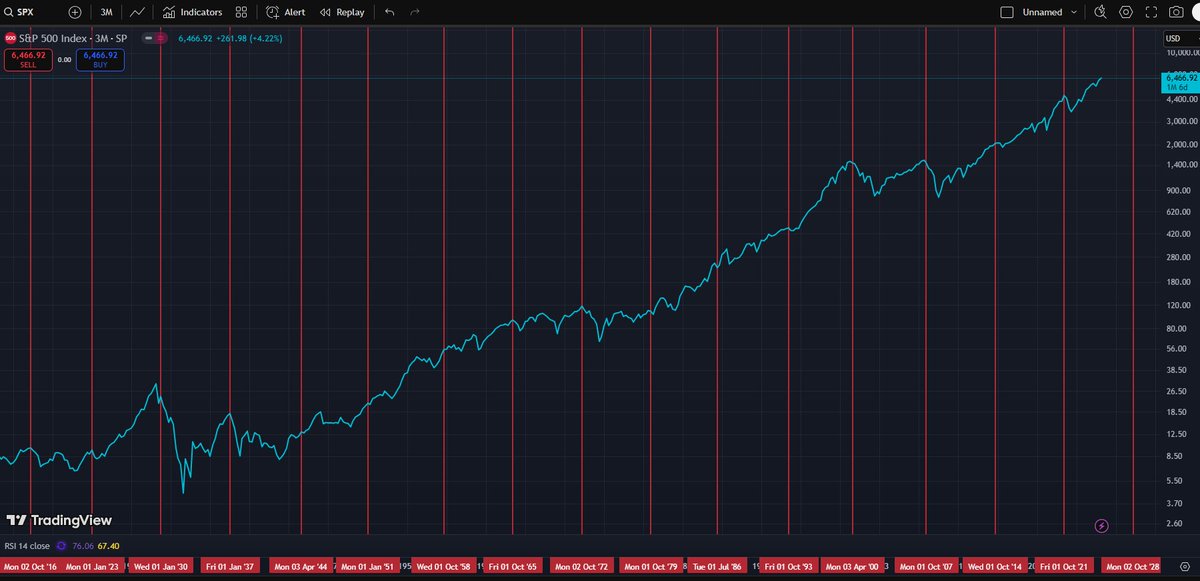Image resolution: width=1200 pixels, height=581 pixels.
Task: Open chart settings hexagon icon
Action: 1126,12
